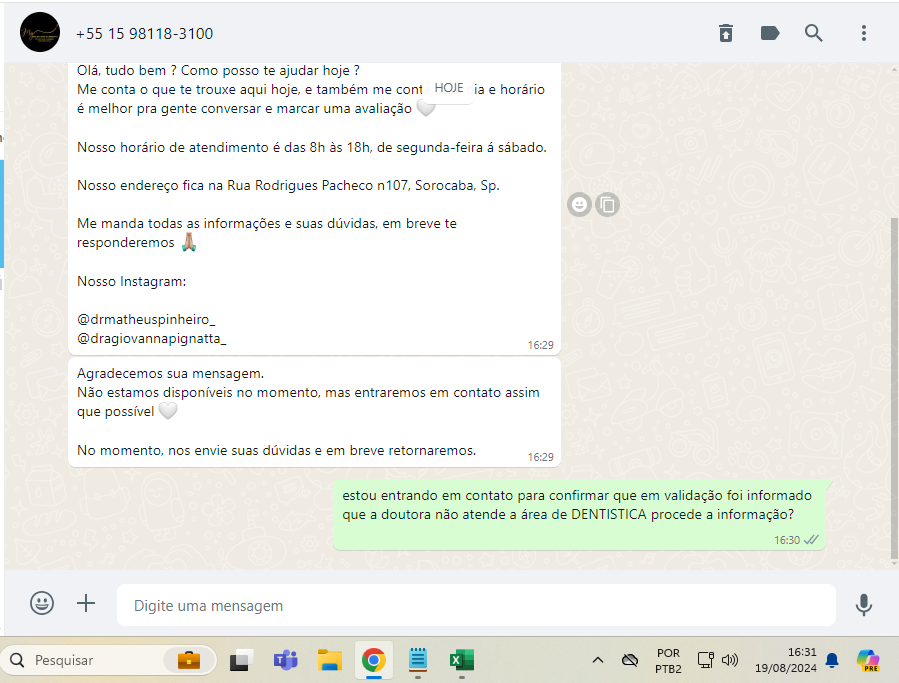Select the 'Agradecemos sua mensagem' bubble
899x683 pixels.
click(314, 412)
